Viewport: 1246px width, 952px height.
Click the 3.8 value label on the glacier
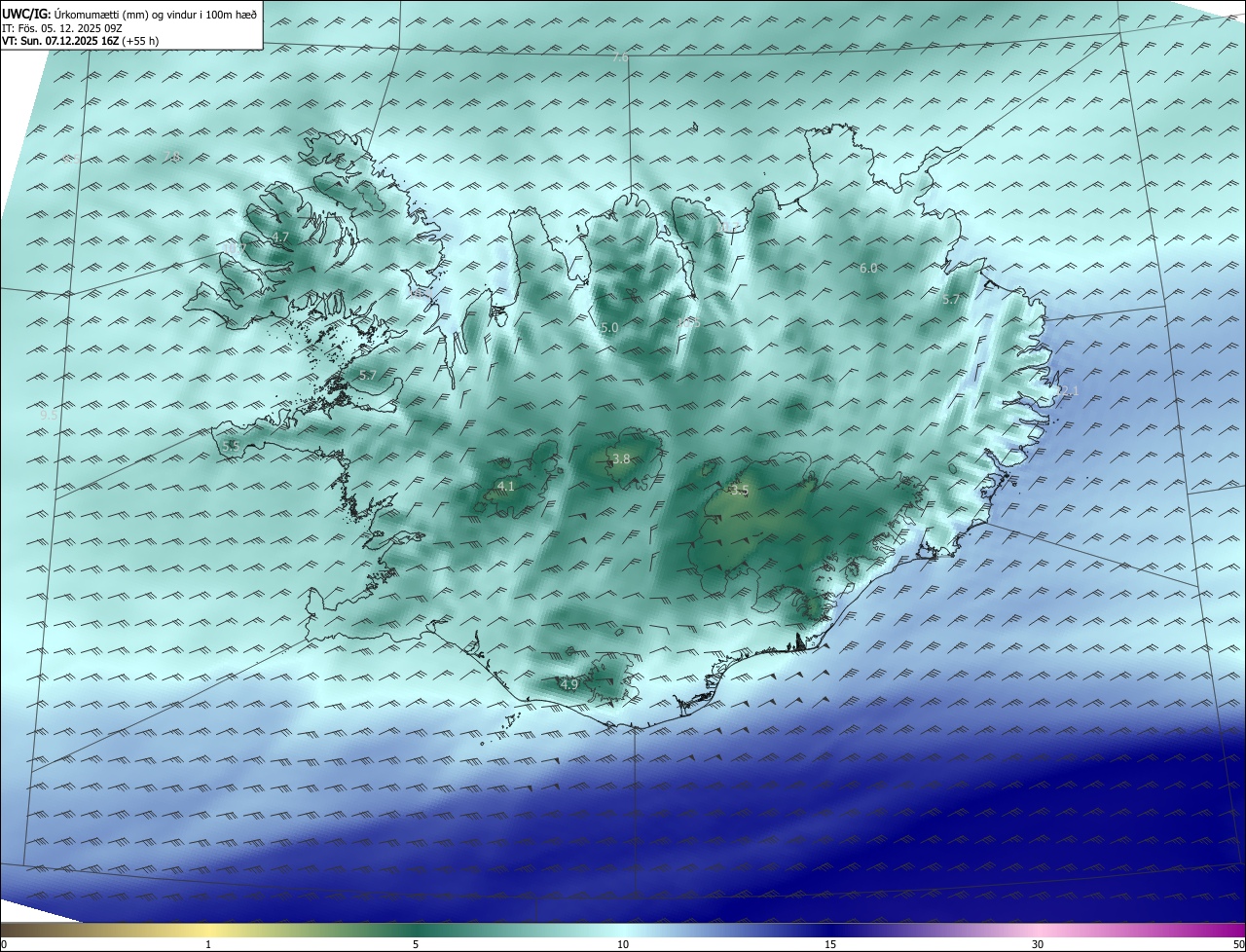tap(621, 458)
